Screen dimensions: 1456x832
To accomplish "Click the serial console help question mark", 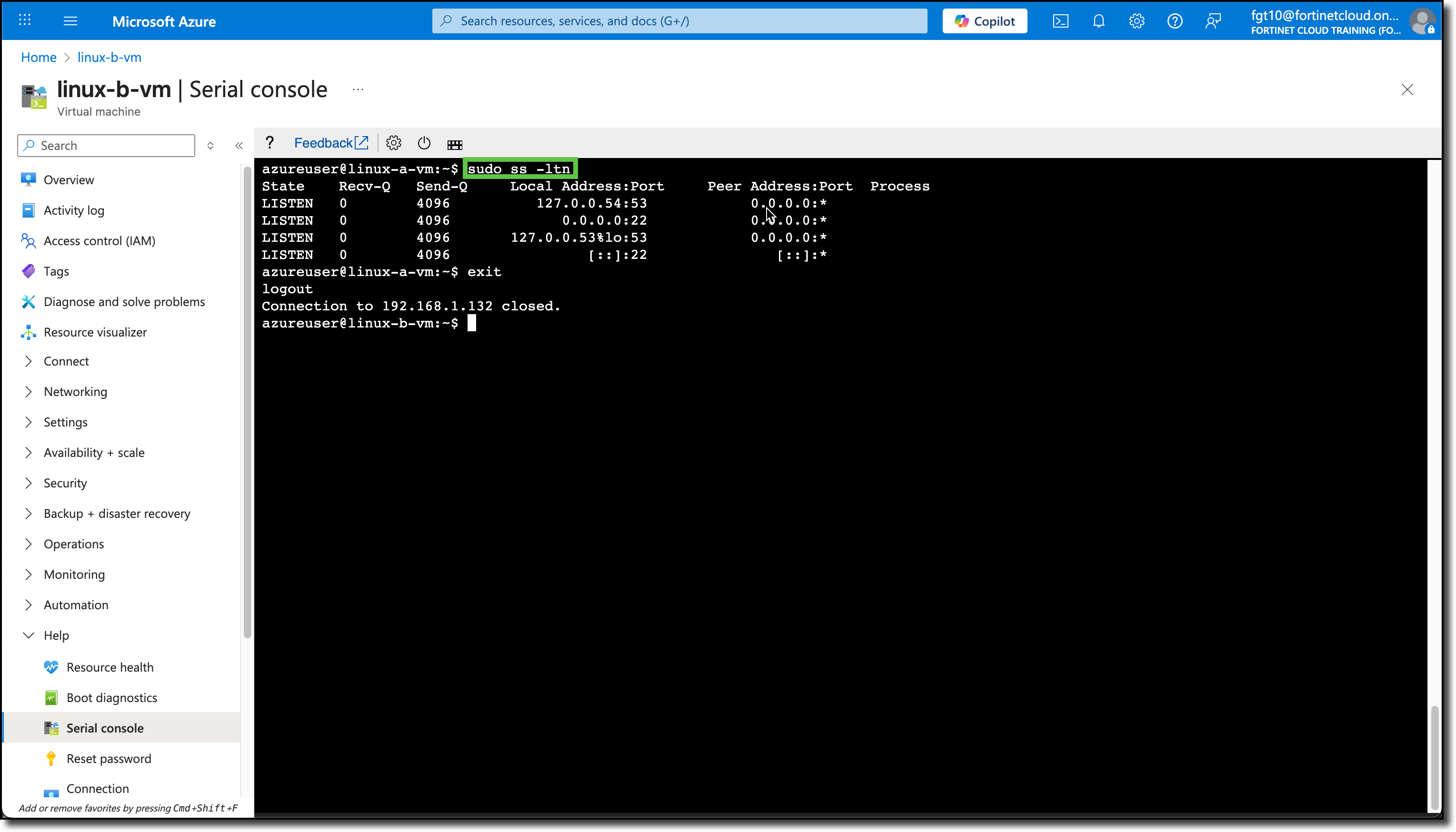I will (269, 143).
